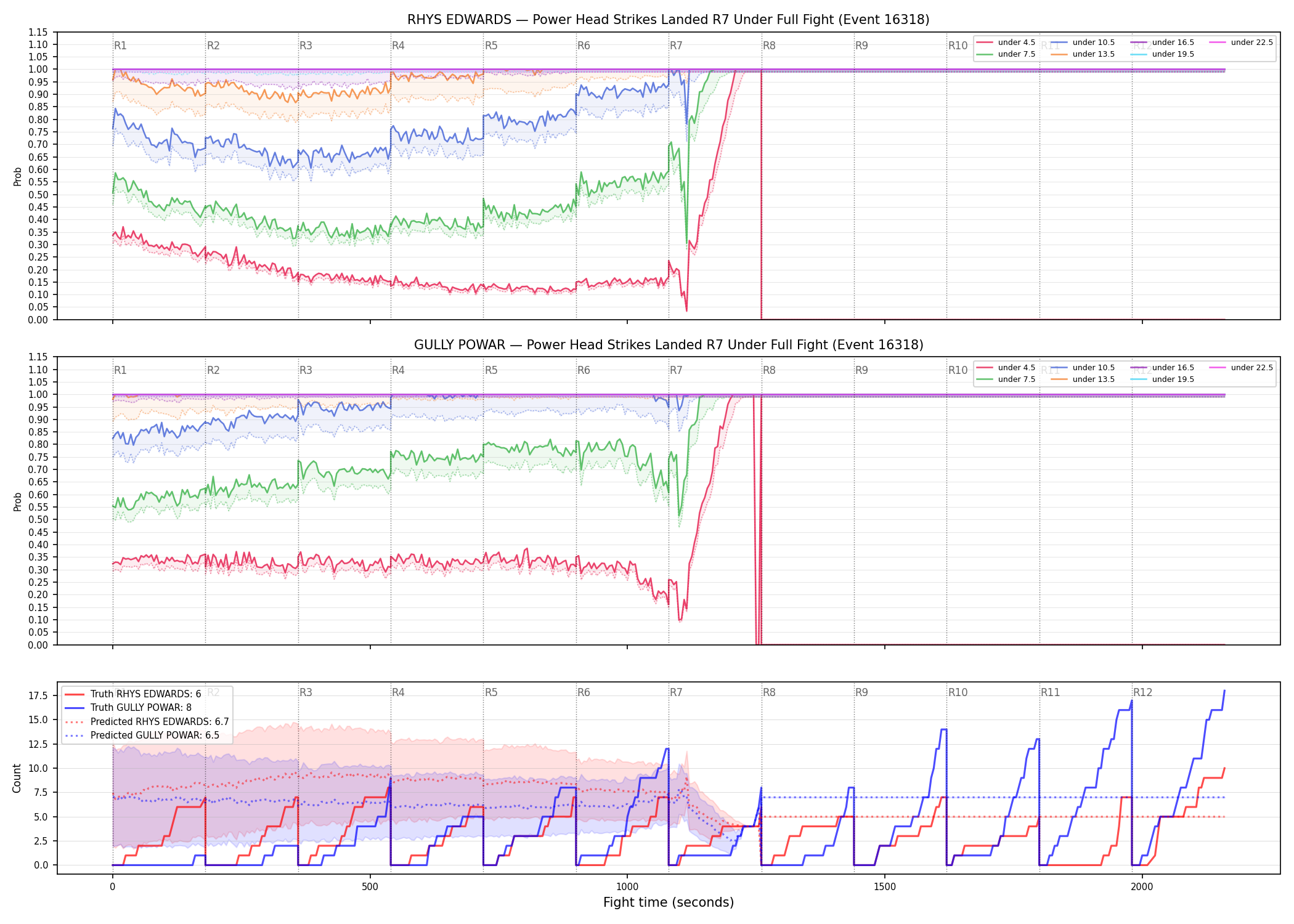Click the RHYS EDWARDS chart title

click(669, 20)
